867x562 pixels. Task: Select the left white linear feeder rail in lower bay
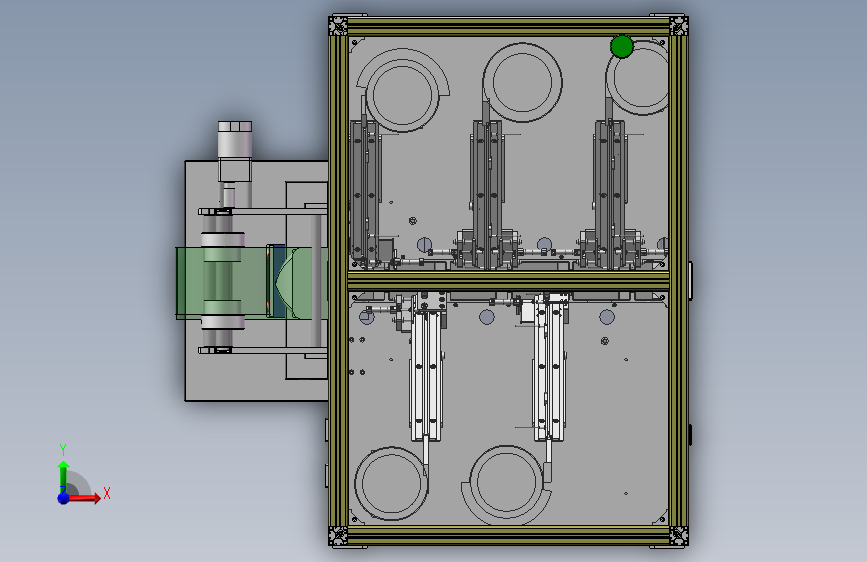[x=426, y=374]
